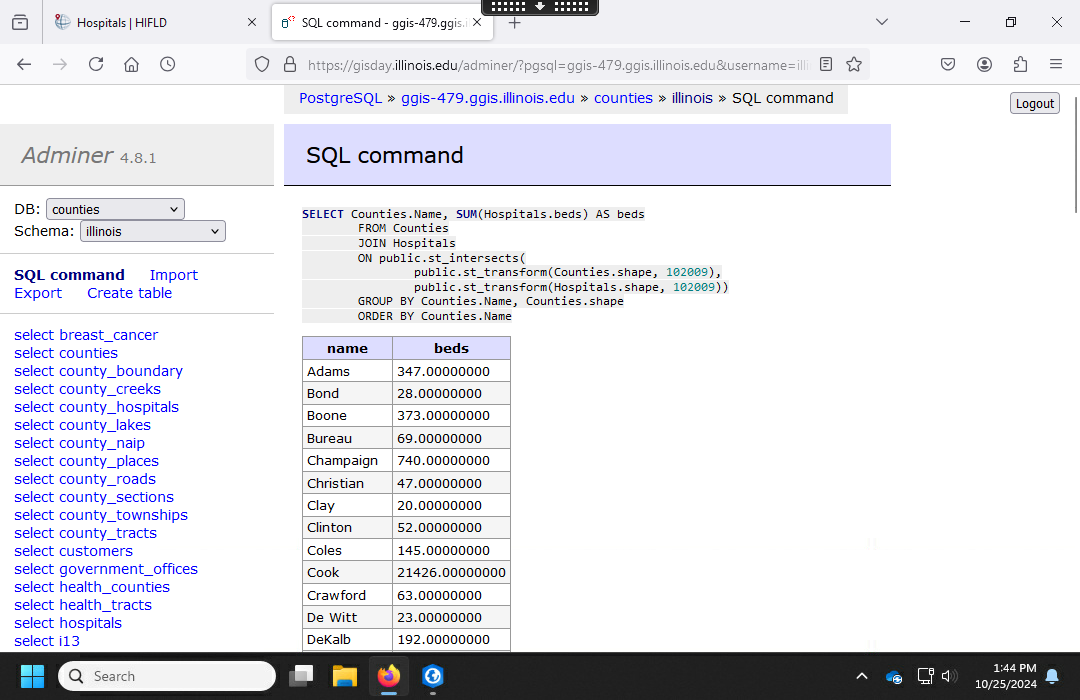This screenshot has height=700, width=1080.
Task: Open the select county_hospitals link
Action: [96, 407]
